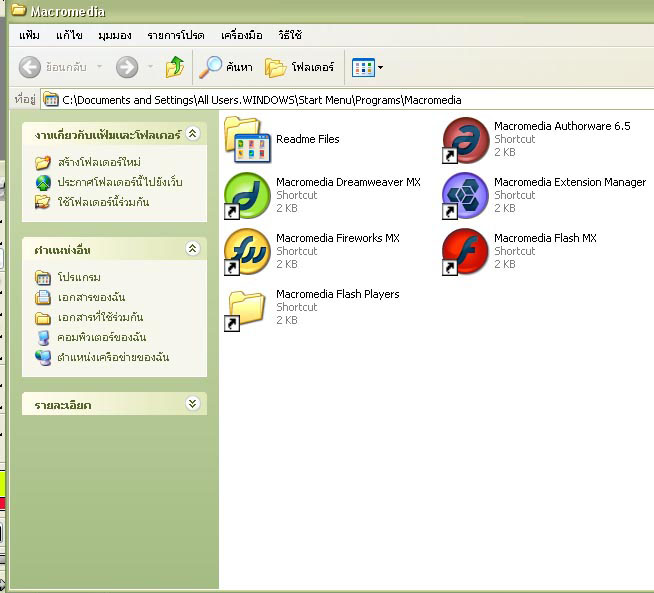Click the Back arrow toolbar button
This screenshot has width=654, height=593.
(x=30, y=67)
